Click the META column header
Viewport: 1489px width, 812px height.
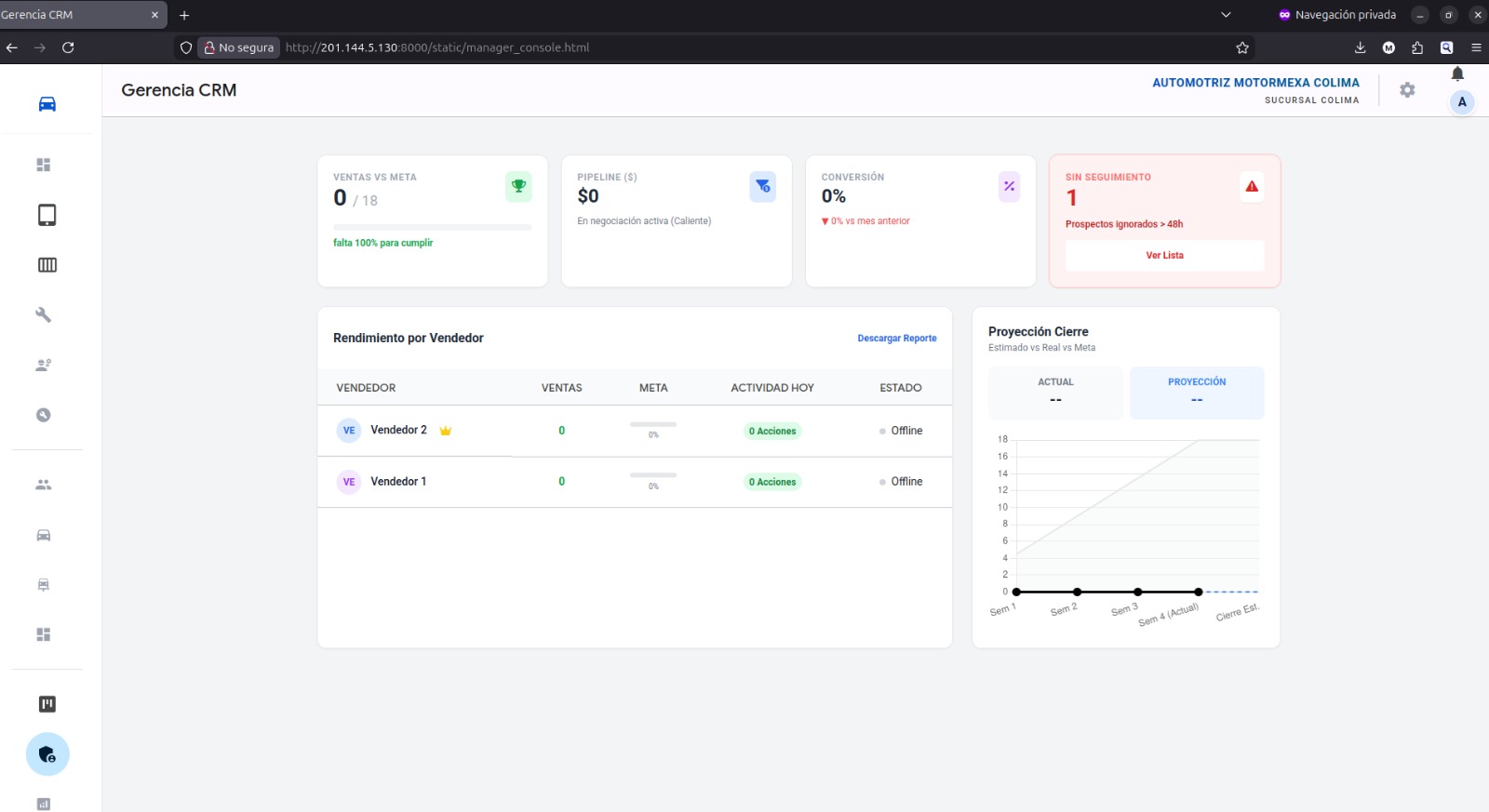[x=653, y=388]
